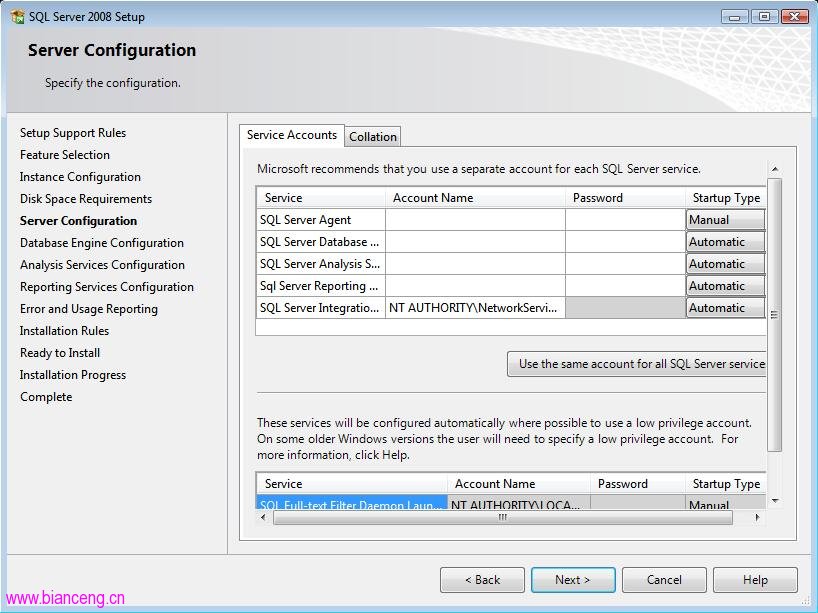818x613 pixels.
Task: Open Startup Type dropdown for SQL Server Analysis
Action: click(x=725, y=264)
